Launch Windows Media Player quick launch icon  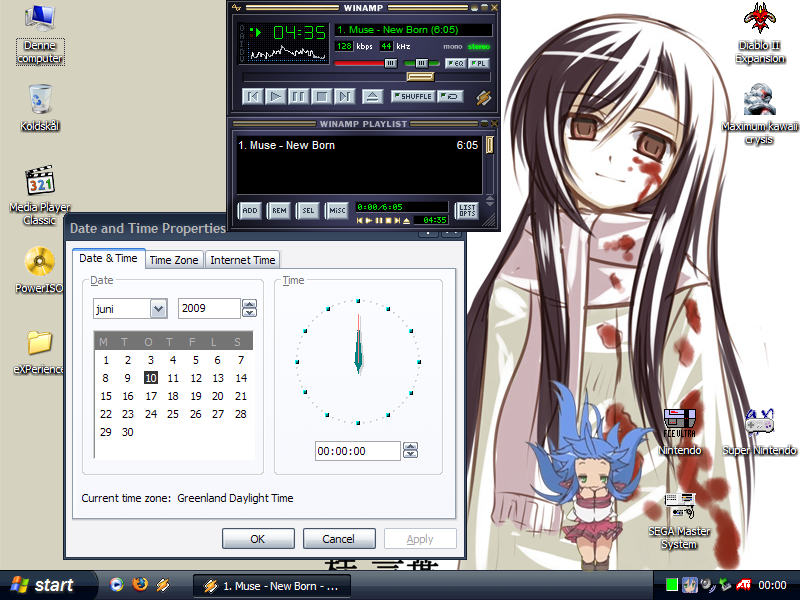coord(117,585)
